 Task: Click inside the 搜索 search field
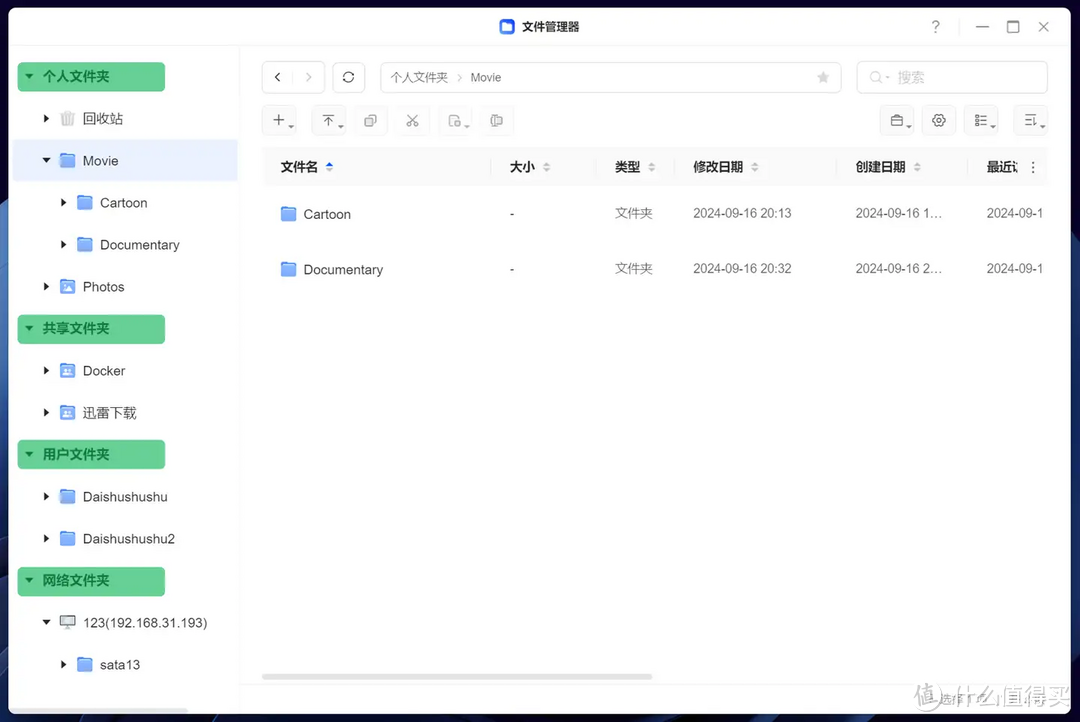coord(960,77)
